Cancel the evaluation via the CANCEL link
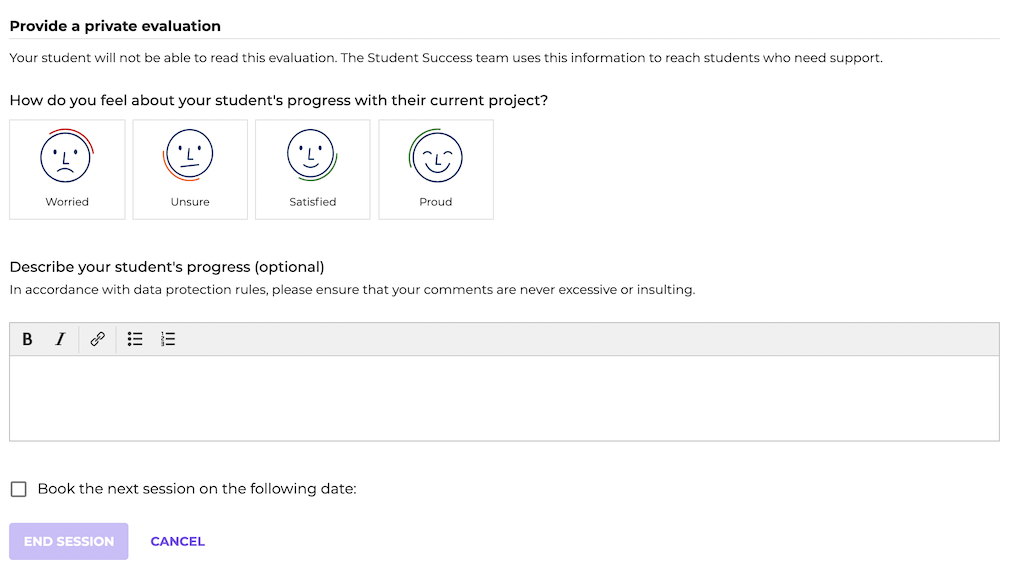 [x=178, y=541]
